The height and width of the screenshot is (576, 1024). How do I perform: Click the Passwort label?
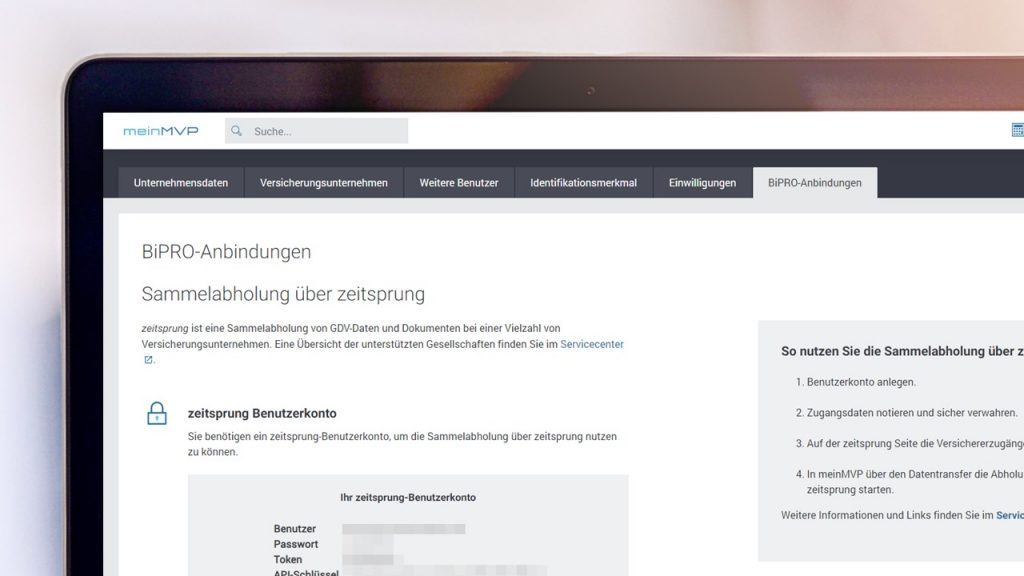click(x=296, y=544)
